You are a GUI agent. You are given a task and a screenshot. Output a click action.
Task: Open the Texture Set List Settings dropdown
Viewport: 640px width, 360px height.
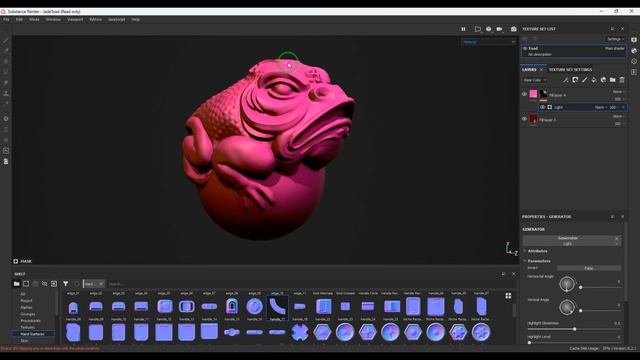coord(616,39)
